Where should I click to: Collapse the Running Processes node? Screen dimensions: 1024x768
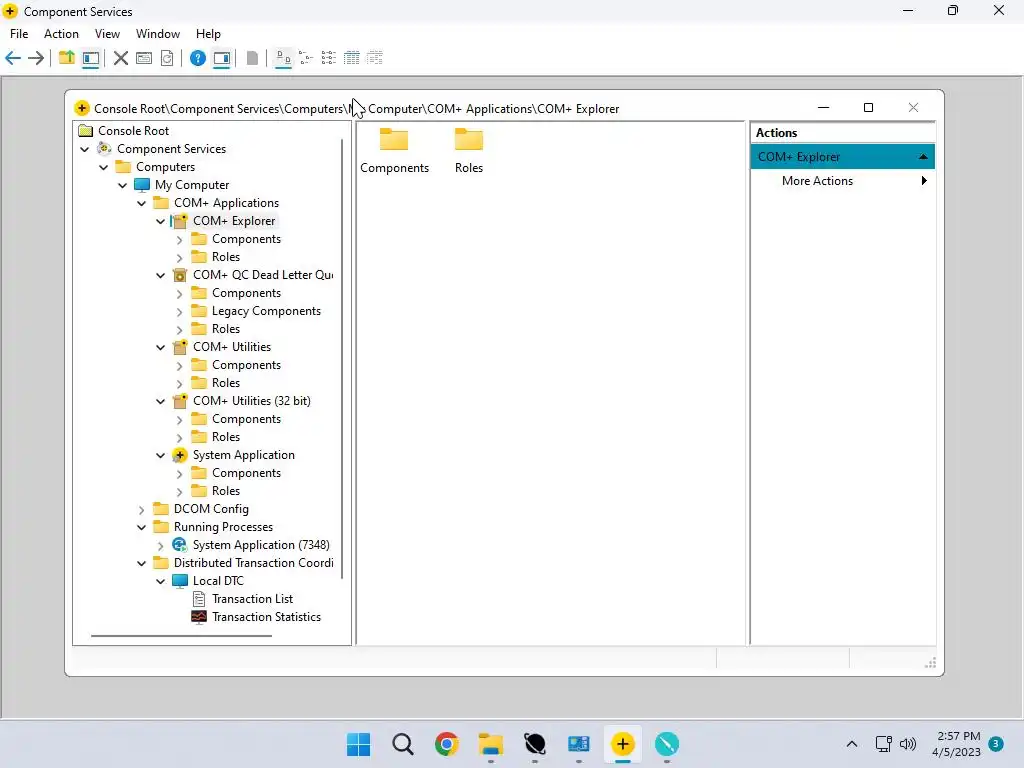(x=142, y=527)
